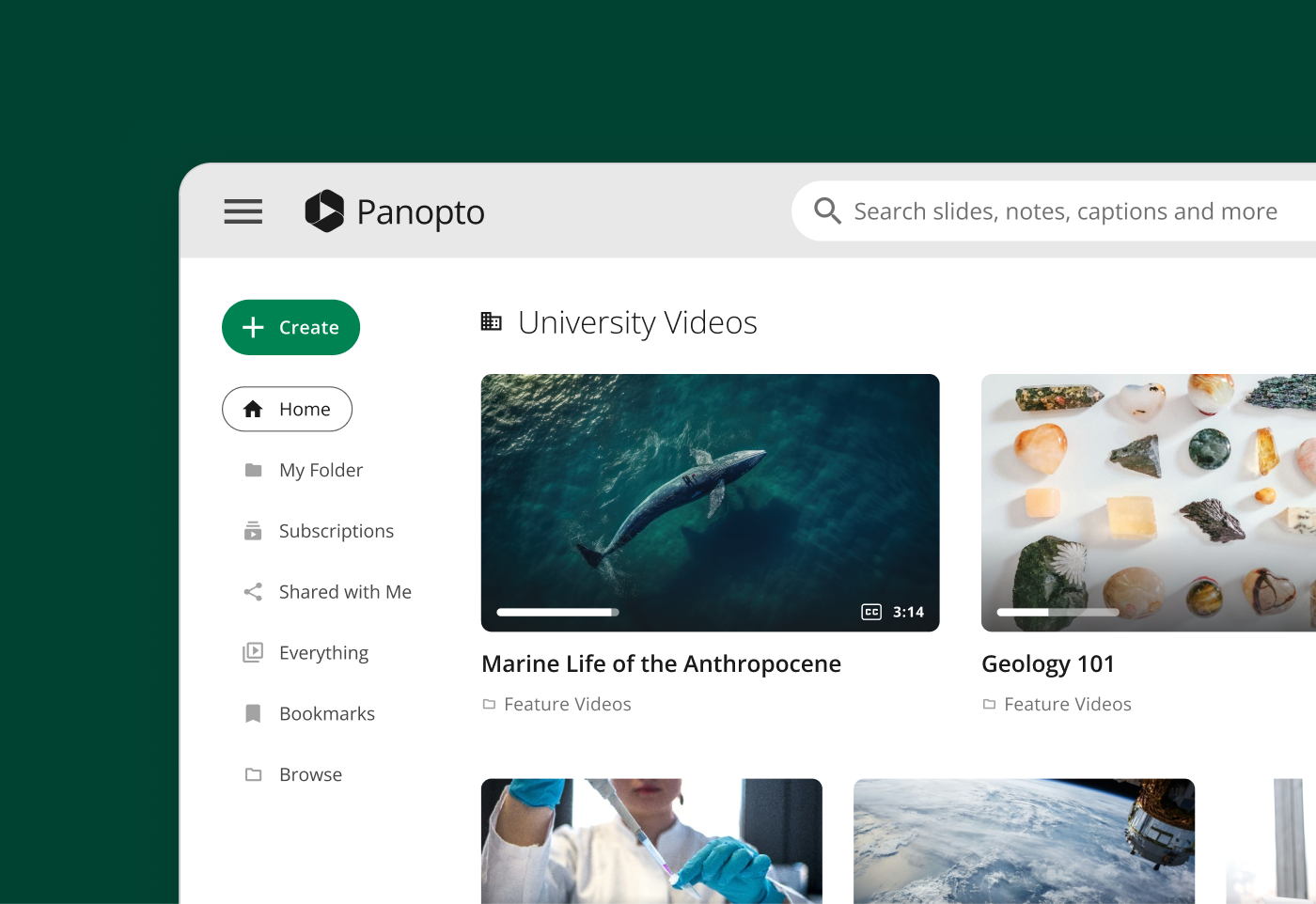Click the search magnifier icon

[x=827, y=211]
